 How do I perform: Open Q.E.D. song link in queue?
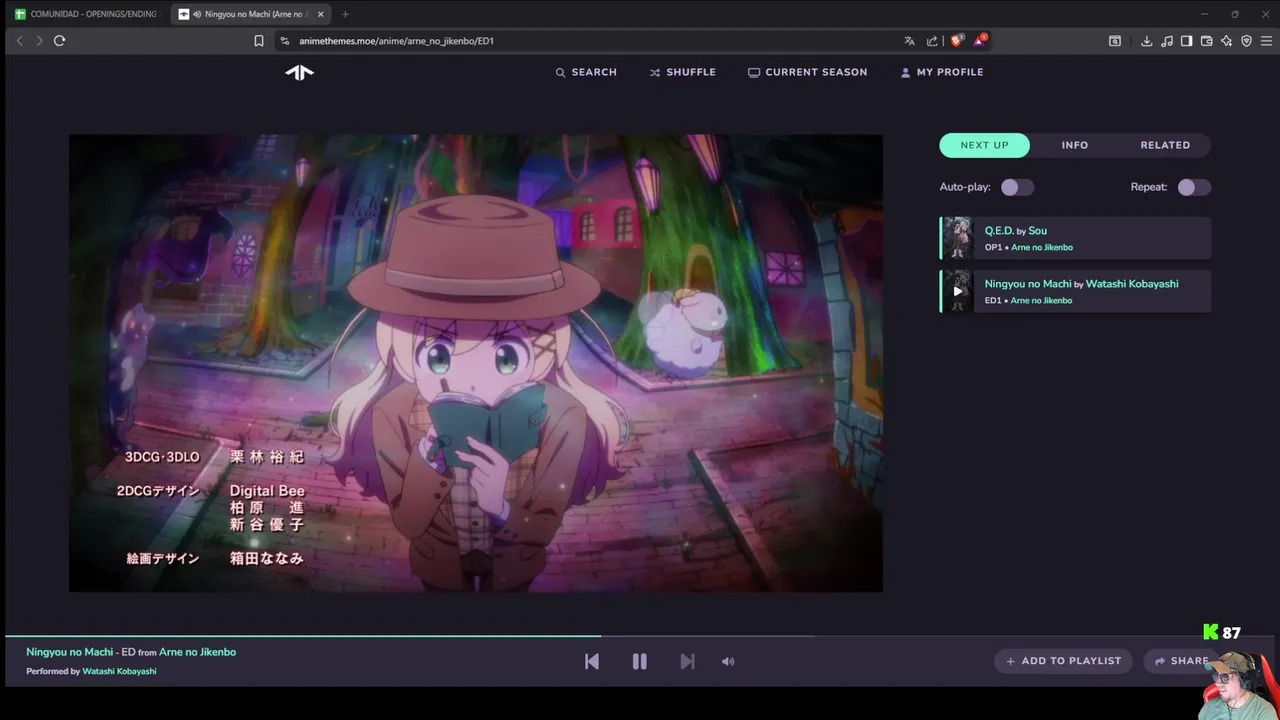click(999, 231)
